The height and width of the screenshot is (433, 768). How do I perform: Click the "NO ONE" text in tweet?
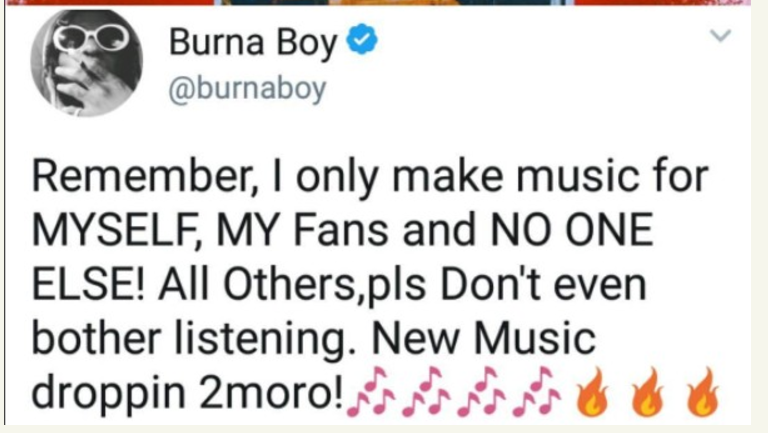[572, 230]
